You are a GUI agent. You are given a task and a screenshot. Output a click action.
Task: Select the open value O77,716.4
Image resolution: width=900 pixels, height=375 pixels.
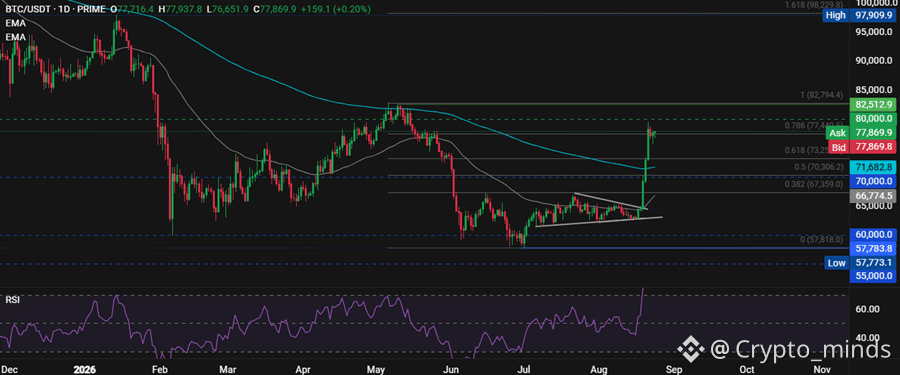[x=133, y=9]
